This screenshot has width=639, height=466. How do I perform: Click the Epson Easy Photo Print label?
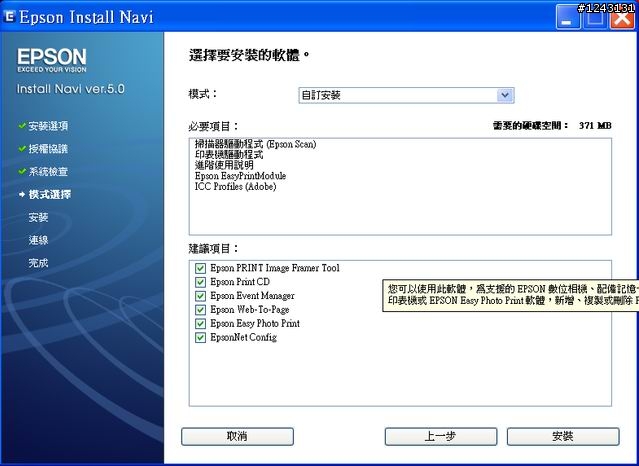pyautogui.click(x=255, y=324)
